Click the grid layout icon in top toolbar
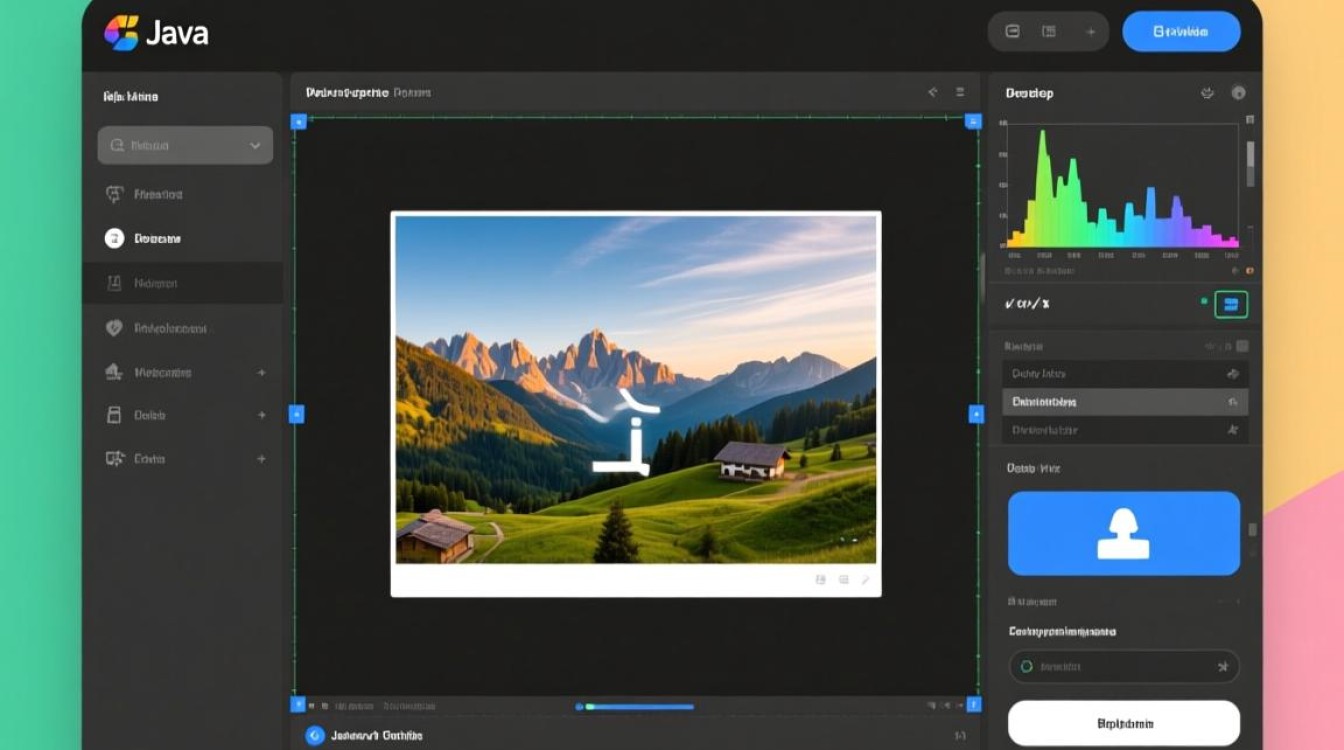The width and height of the screenshot is (1344, 750). point(1048,32)
